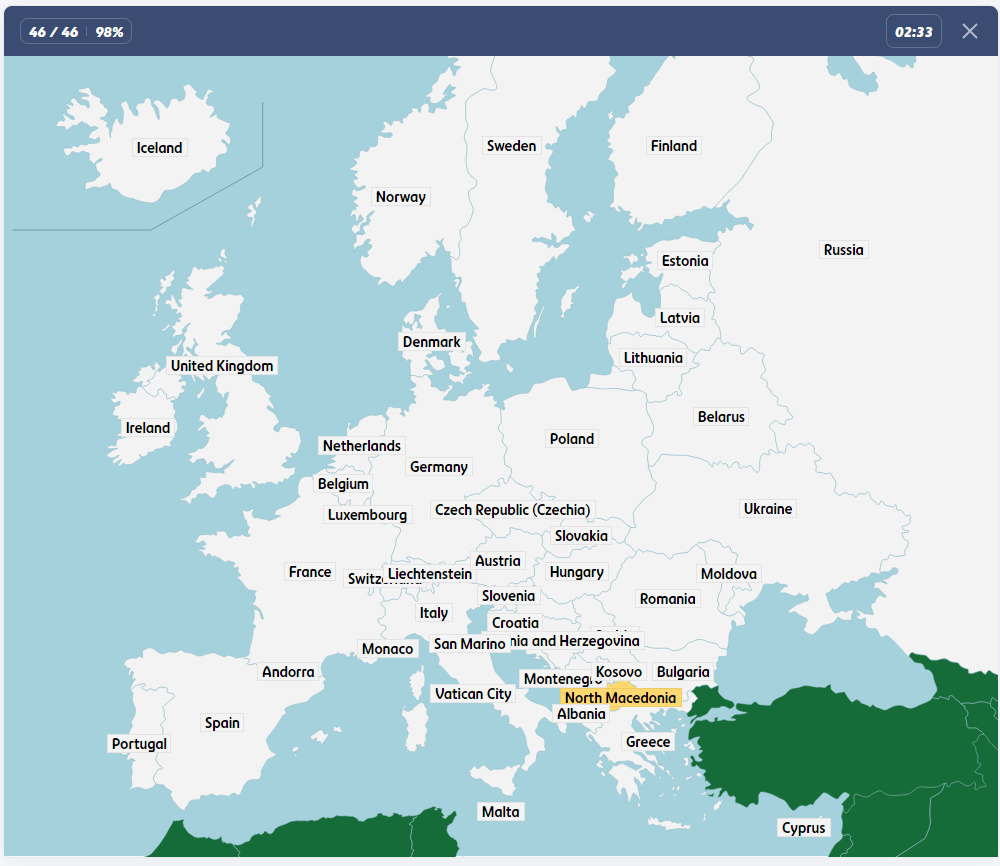Click the Sweden country label
Screen dimensions: 1000x866
(511, 146)
